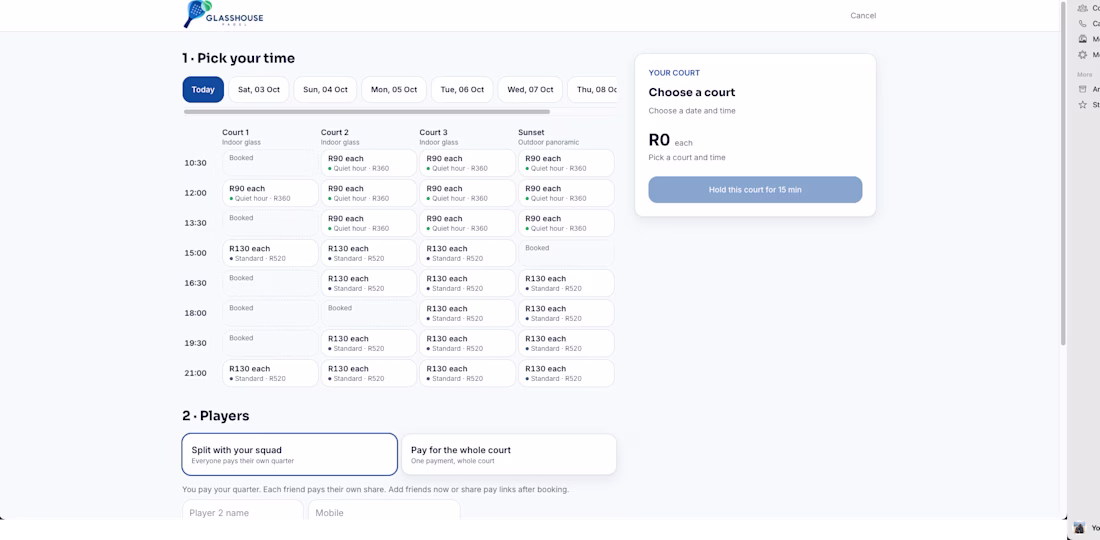1100x540 pixels.
Task: Choose the Sunset court at 12:00
Action: 566,193
